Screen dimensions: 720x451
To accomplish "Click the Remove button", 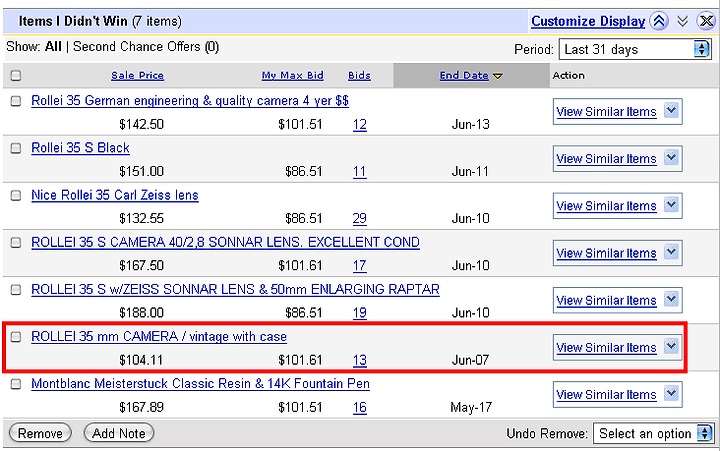I will tap(40, 433).
